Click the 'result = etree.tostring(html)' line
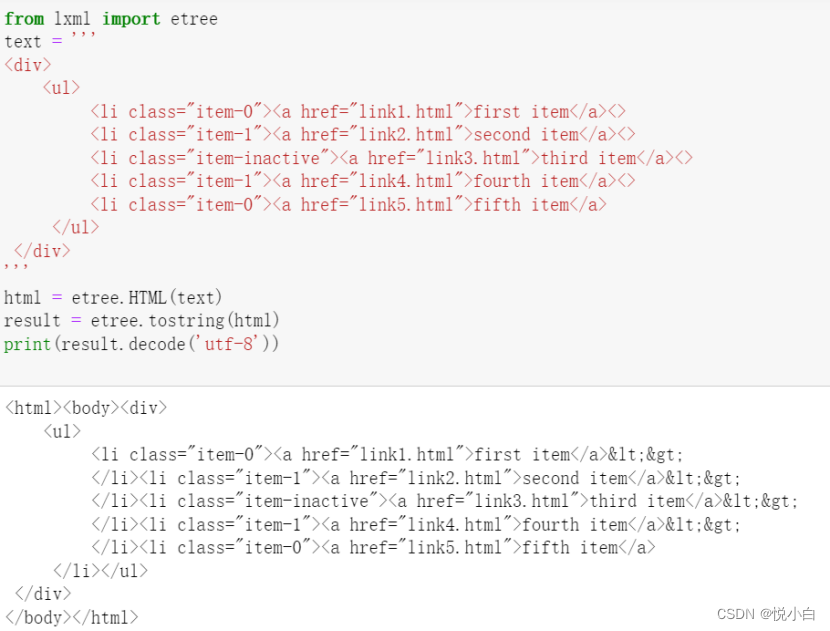This screenshot has height=631, width=830. tap(141, 321)
